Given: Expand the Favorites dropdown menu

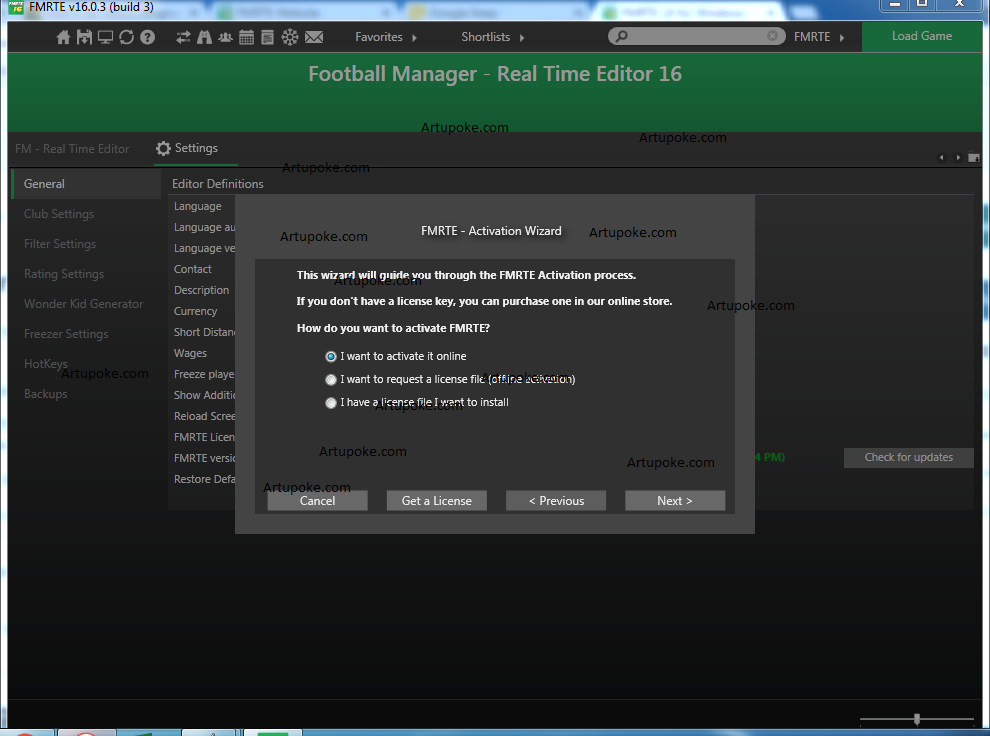Looking at the screenshot, I should pos(386,37).
